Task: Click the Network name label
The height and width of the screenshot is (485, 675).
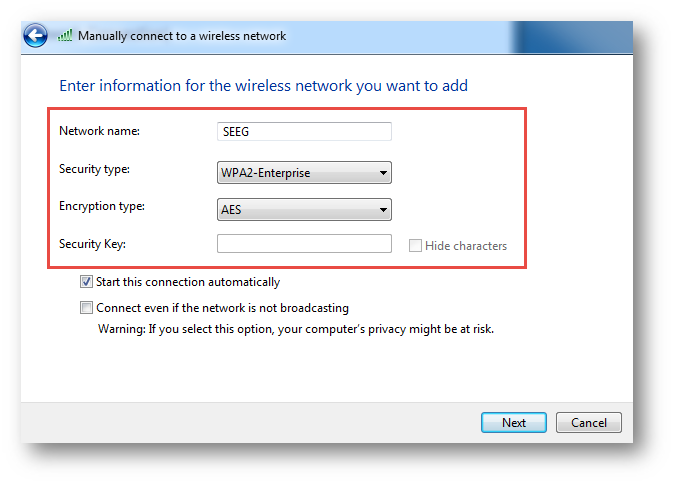Action: [x=99, y=131]
